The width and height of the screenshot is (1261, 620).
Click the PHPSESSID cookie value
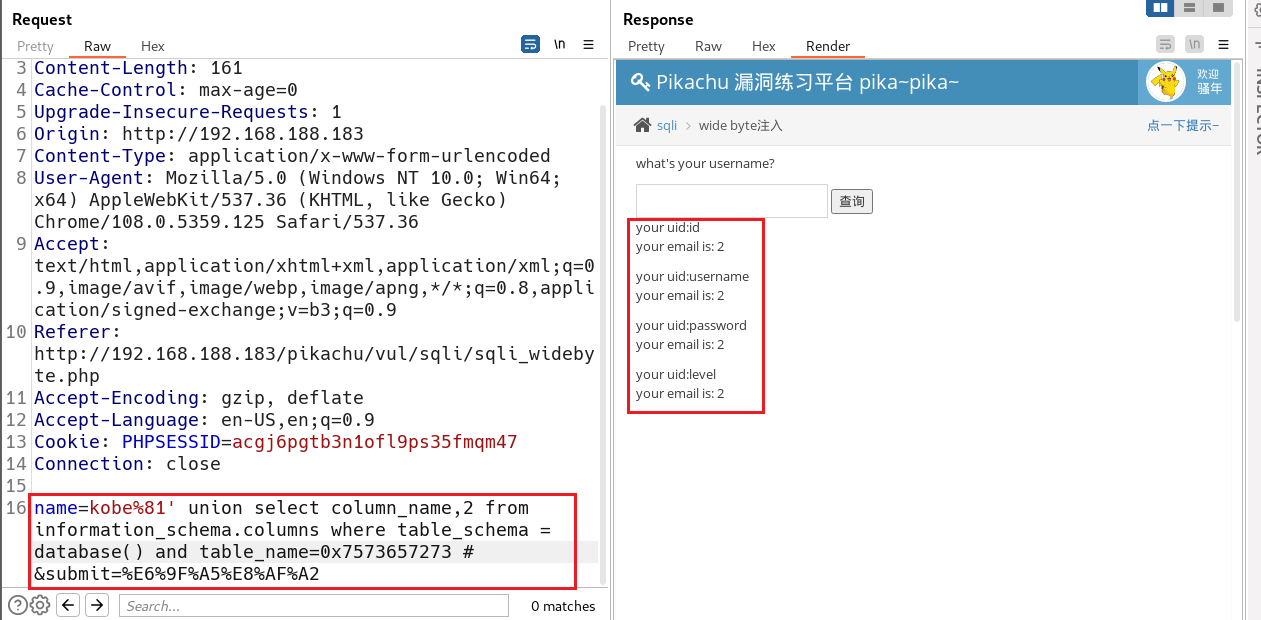pos(375,442)
